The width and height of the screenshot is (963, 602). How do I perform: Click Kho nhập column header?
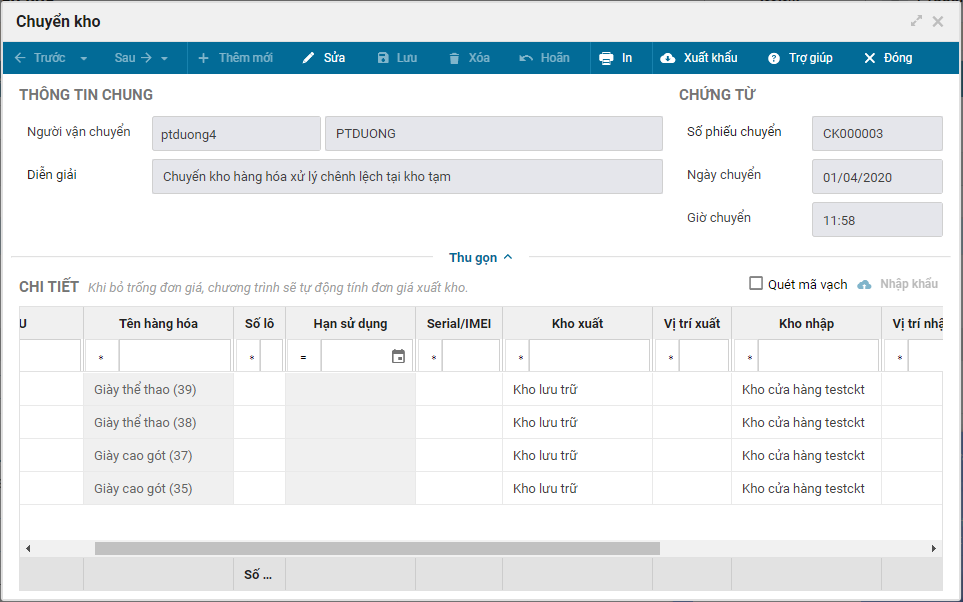click(x=806, y=324)
